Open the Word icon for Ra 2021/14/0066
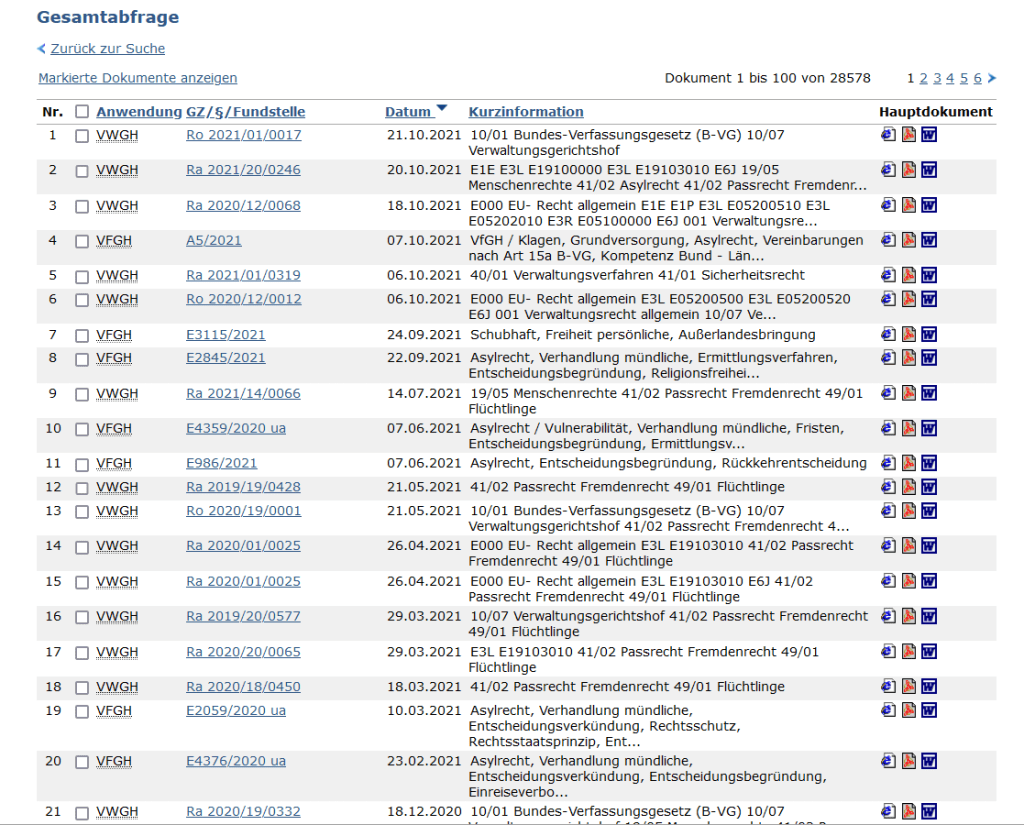This screenshot has width=1024, height=825. (x=929, y=393)
